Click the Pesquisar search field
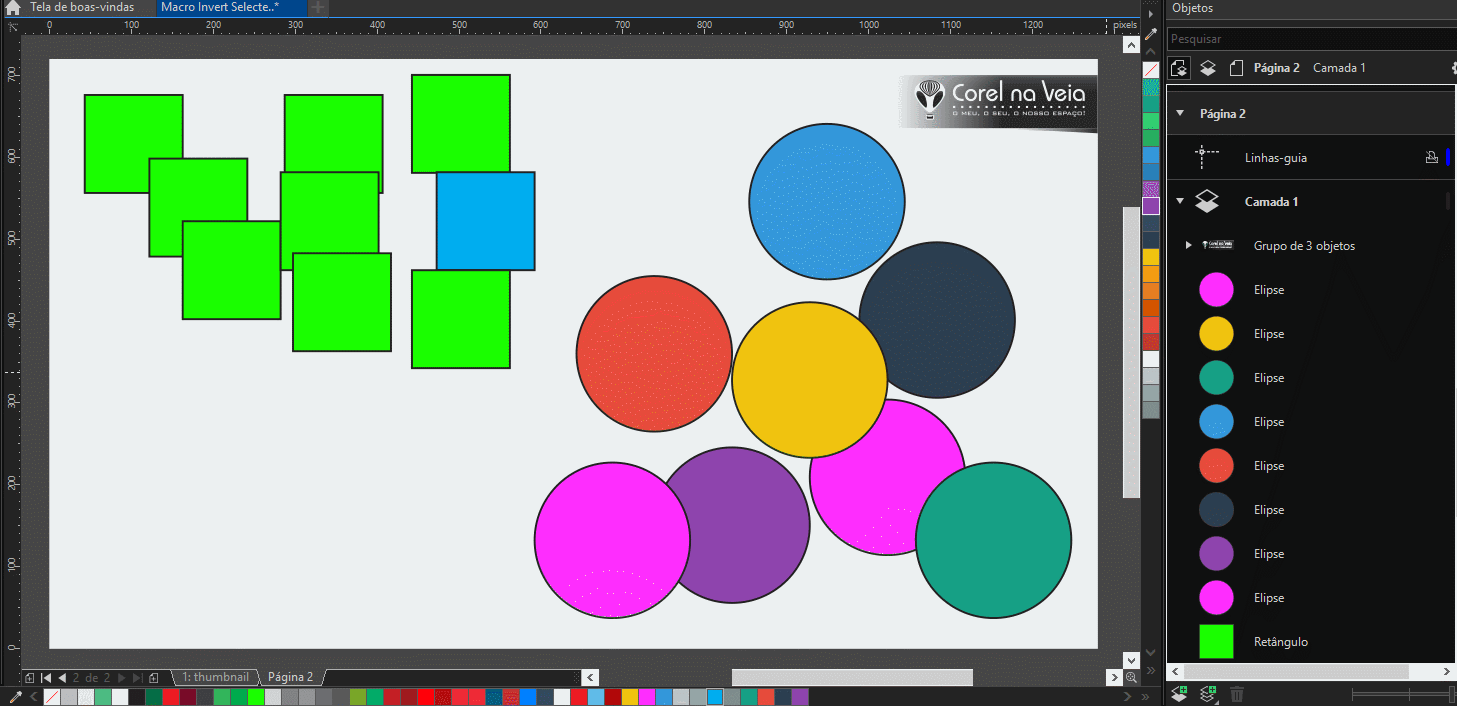Screen dimensions: 1457x706 [1300, 38]
